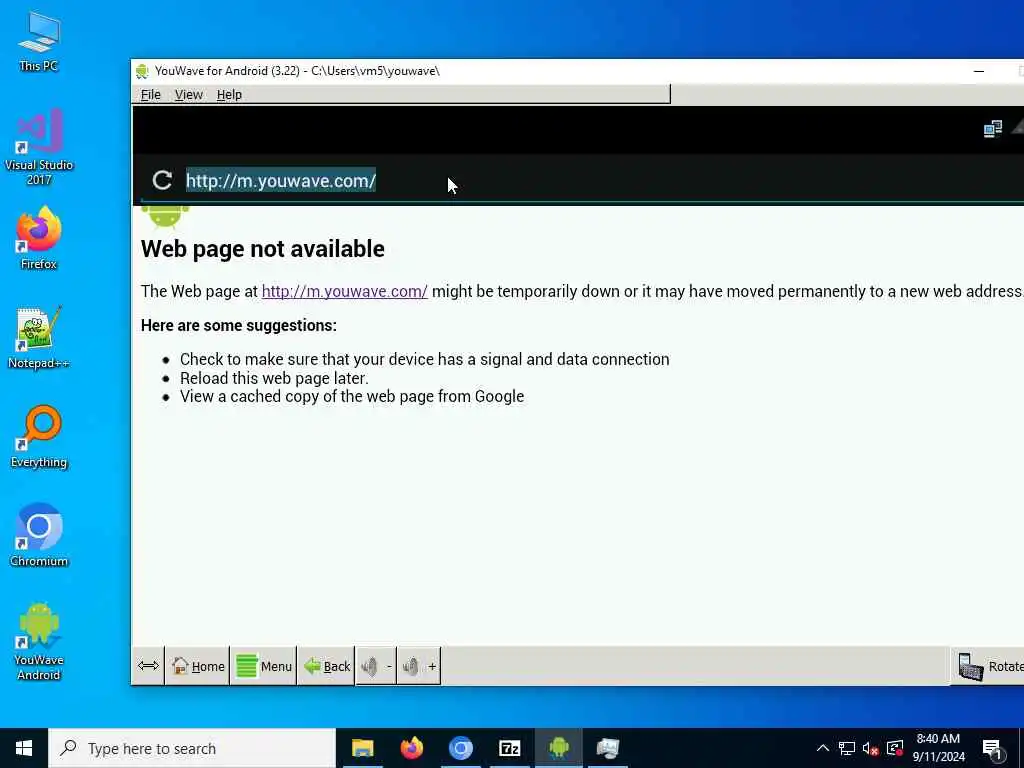The image size is (1024, 768).
Task: Open the Help menu in YouWave
Action: pos(229,95)
